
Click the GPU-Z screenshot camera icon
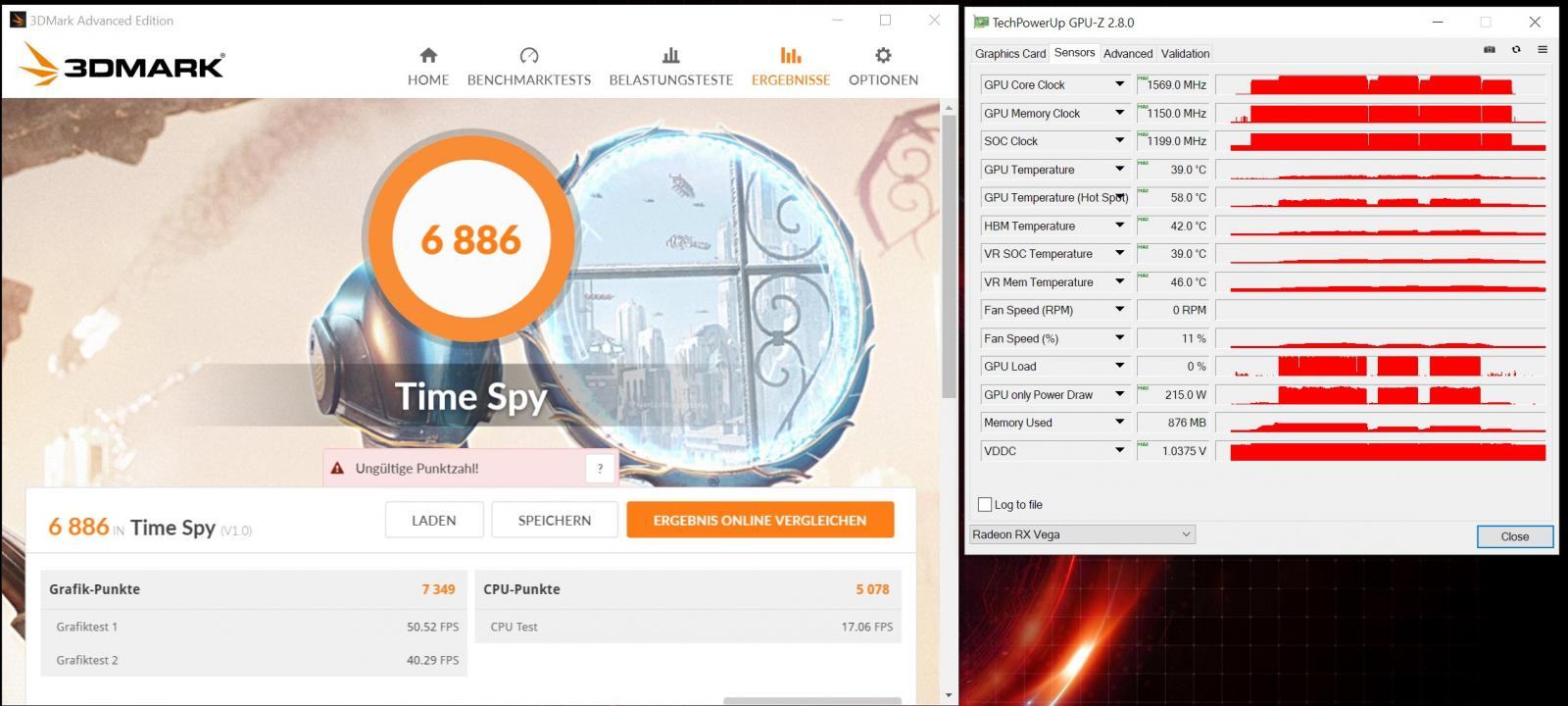click(x=1490, y=50)
